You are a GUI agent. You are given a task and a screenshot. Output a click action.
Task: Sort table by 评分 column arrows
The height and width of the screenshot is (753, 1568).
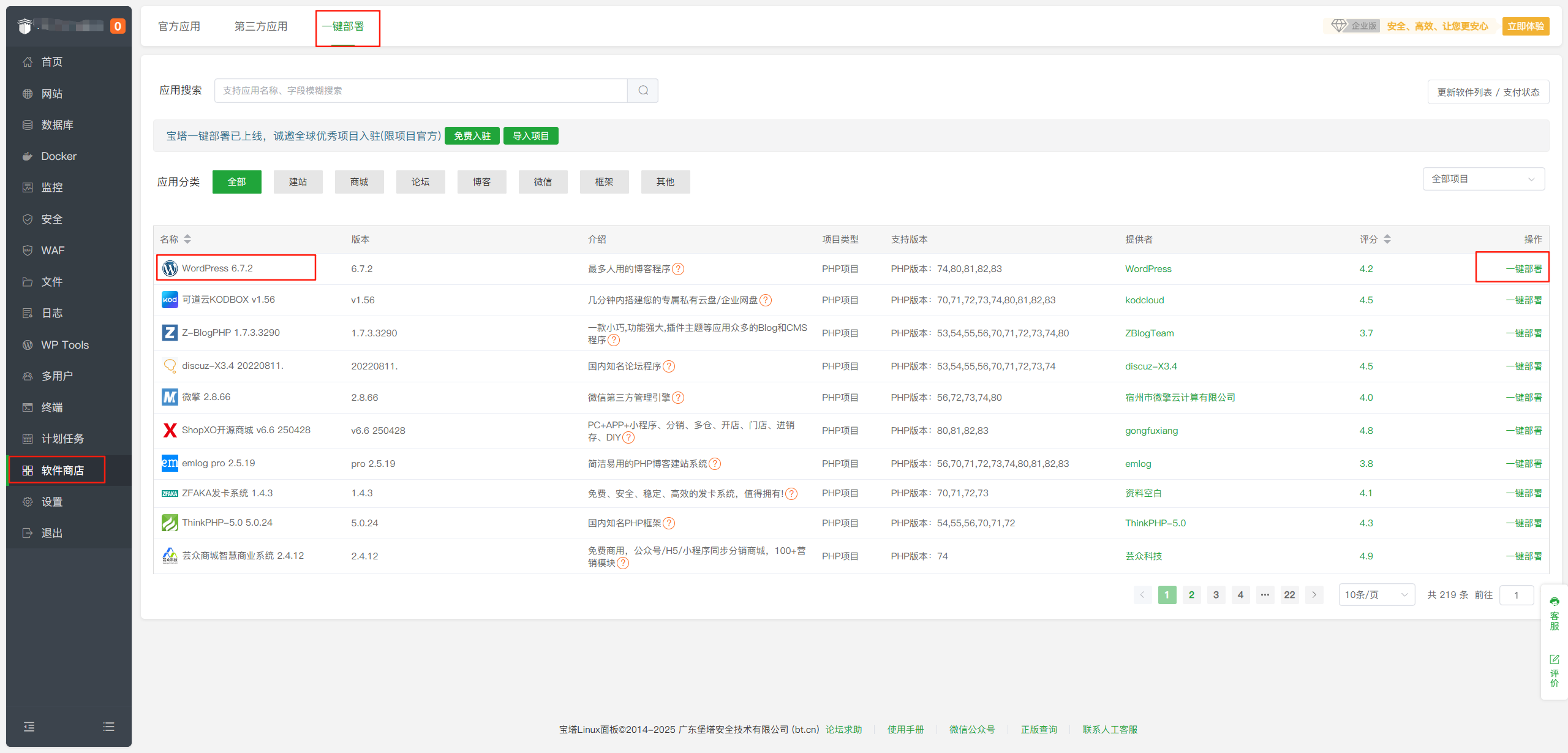click(1387, 239)
